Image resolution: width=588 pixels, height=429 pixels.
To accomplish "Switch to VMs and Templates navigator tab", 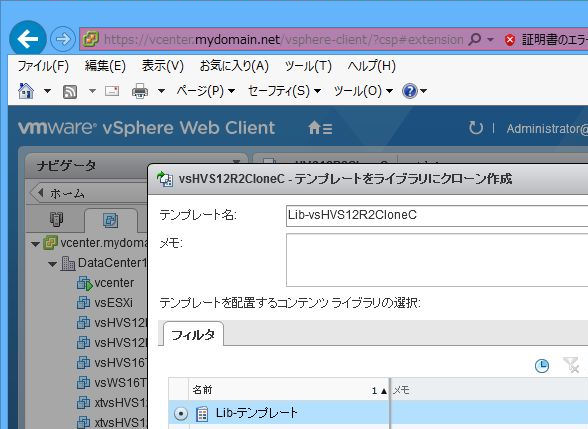I will 111,220.
